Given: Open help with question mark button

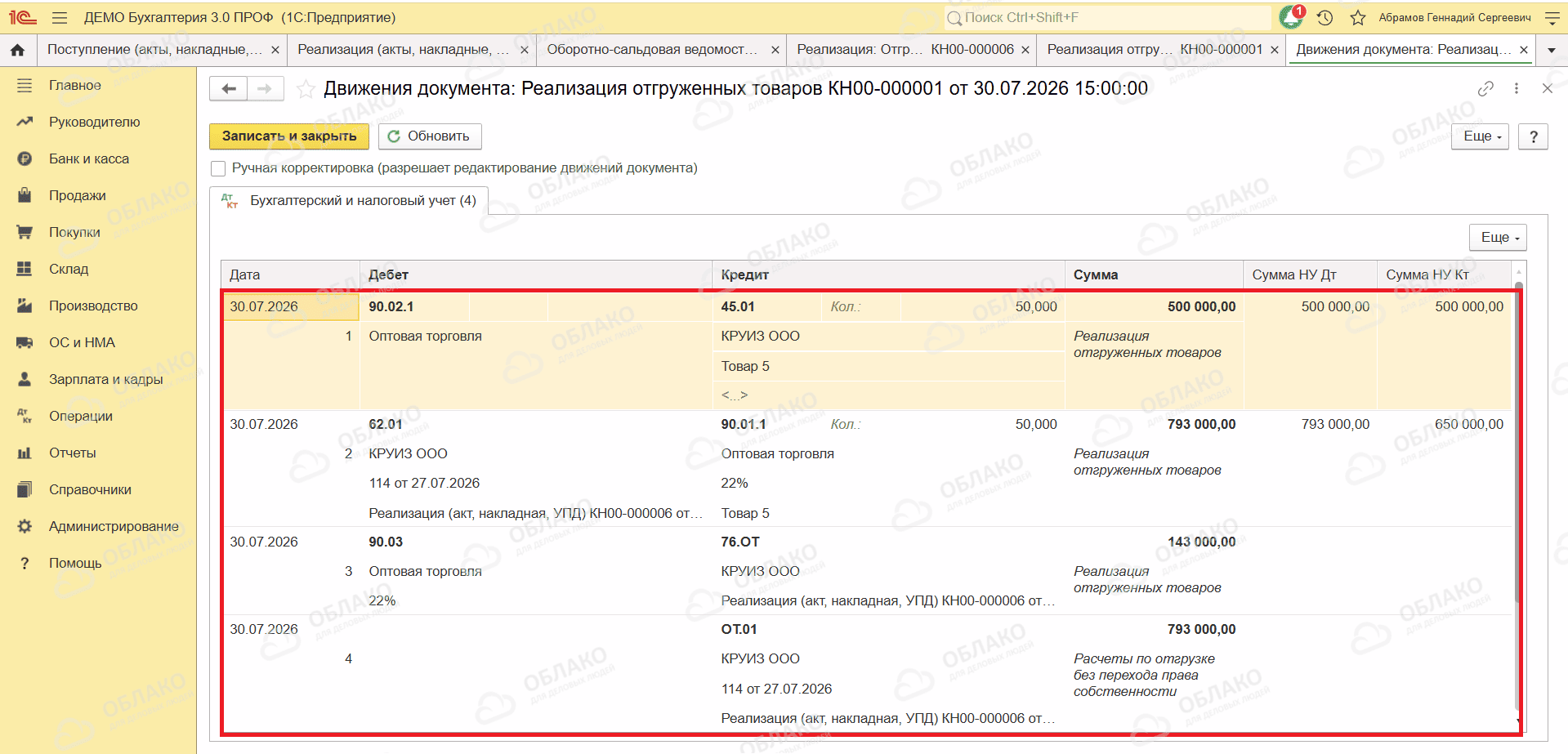Looking at the screenshot, I should [1534, 136].
